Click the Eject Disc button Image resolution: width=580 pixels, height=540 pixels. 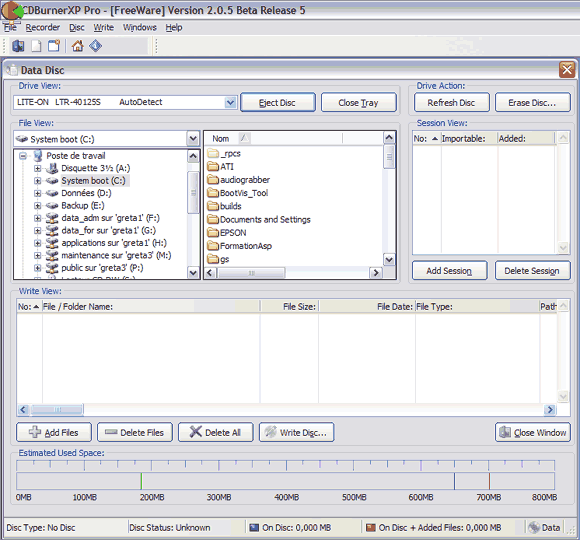pos(278,102)
